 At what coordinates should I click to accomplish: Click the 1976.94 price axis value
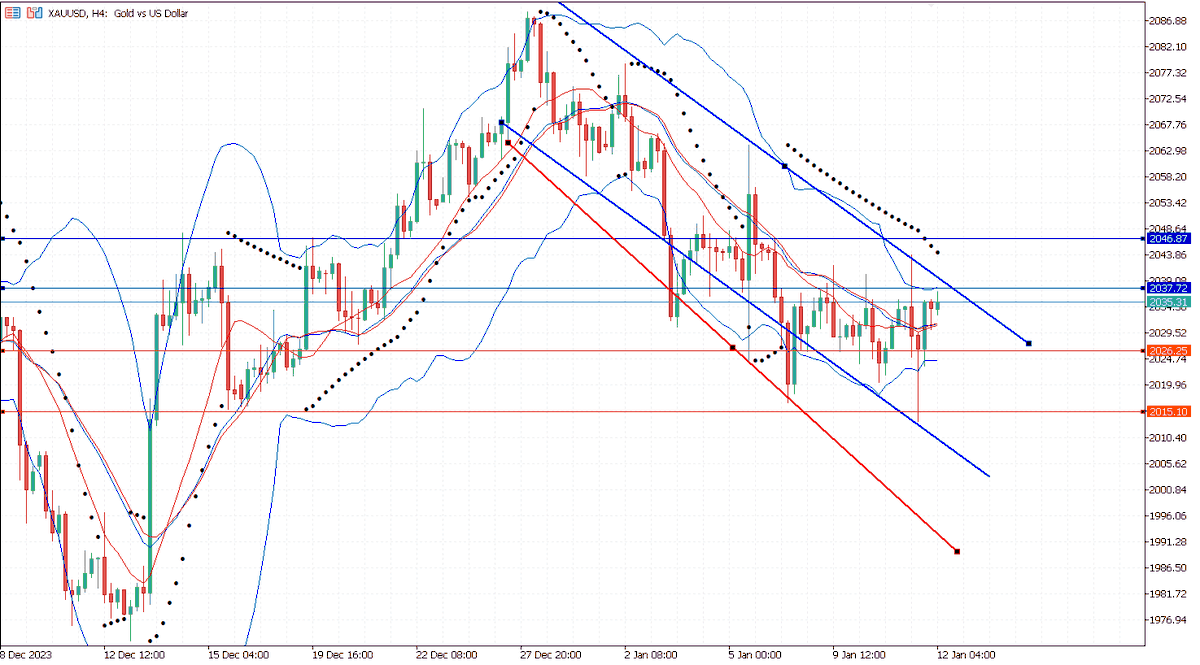click(x=1167, y=620)
